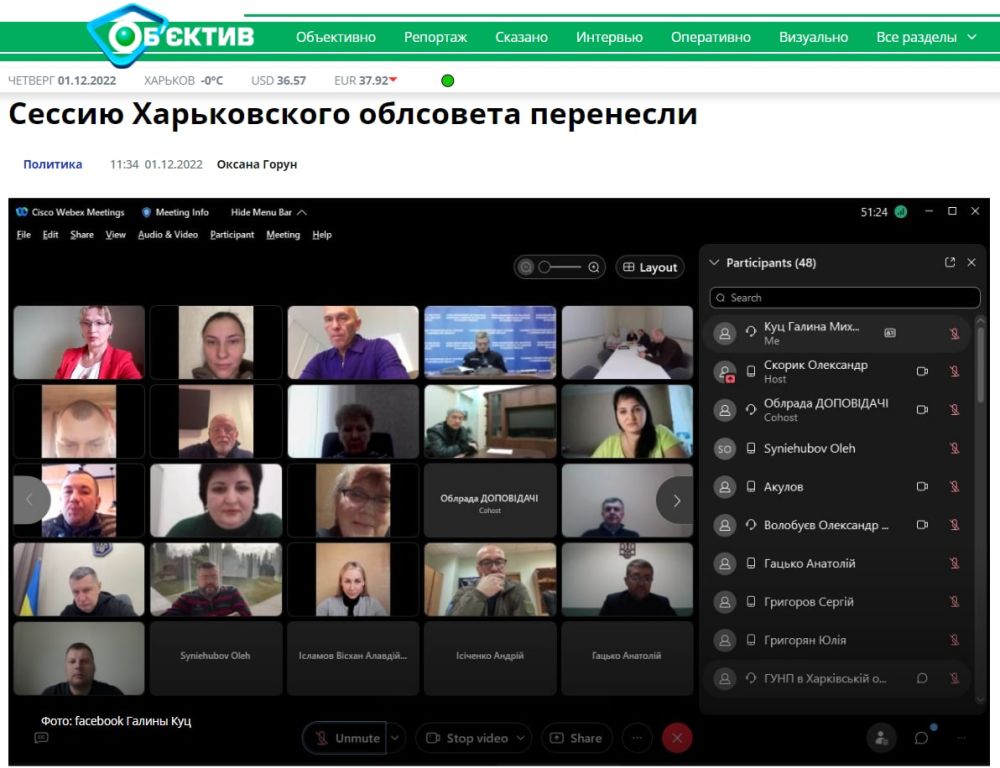Collapse the Participants list chevron

[713, 263]
